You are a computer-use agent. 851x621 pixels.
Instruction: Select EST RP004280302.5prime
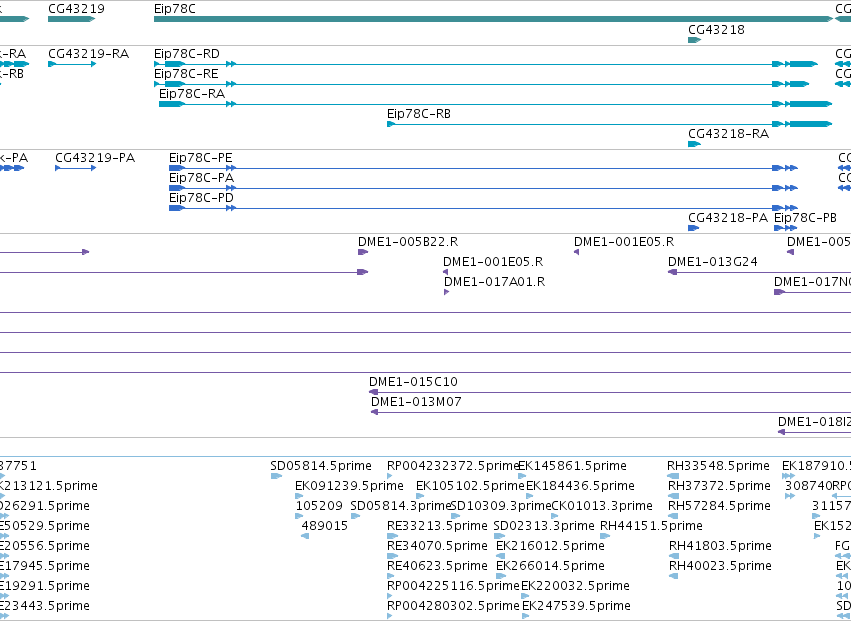453,607
